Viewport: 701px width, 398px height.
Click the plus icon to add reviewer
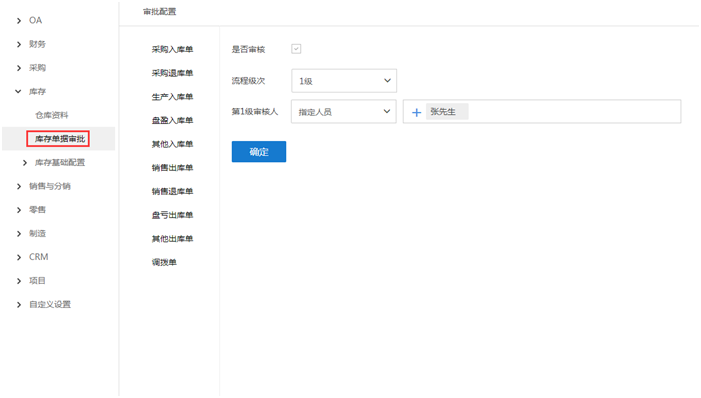pos(416,113)
